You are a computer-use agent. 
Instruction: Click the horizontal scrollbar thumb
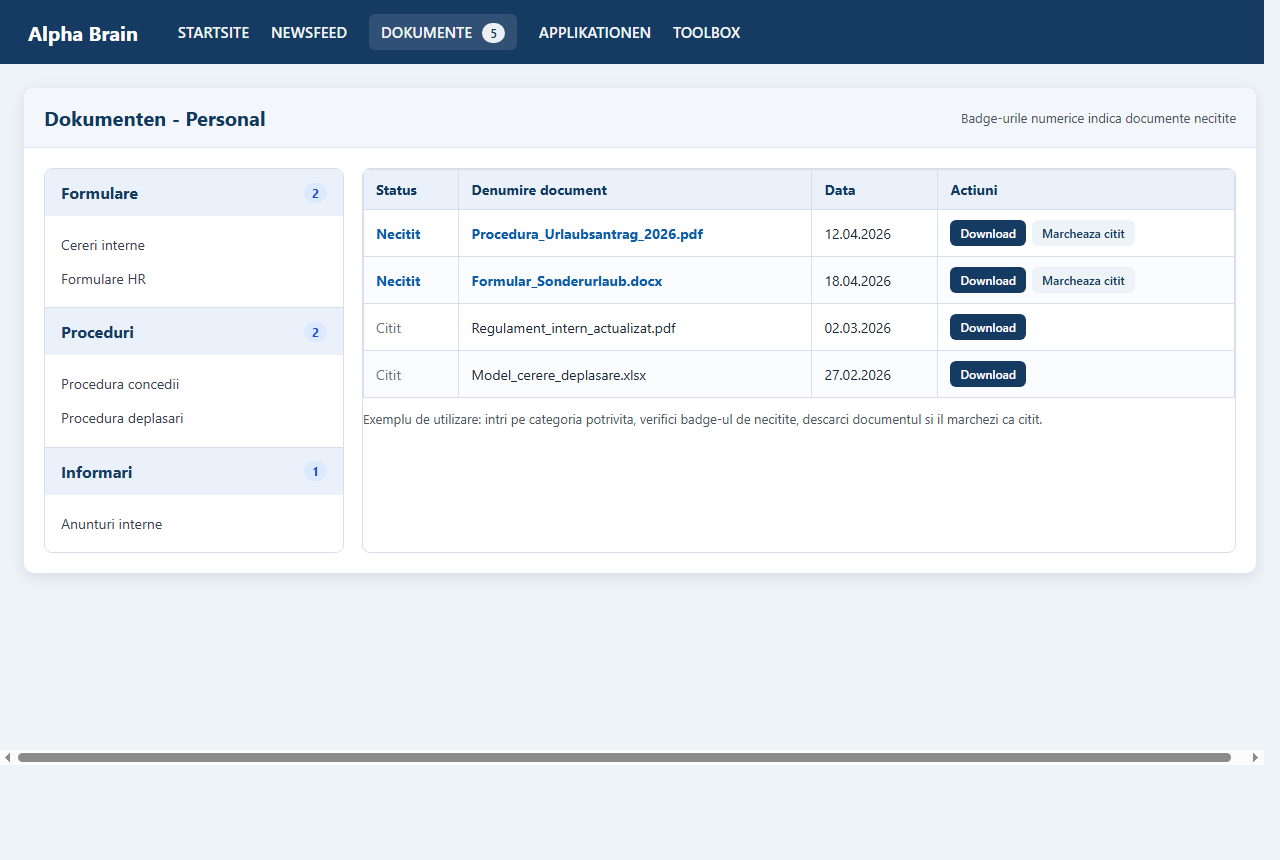[624, 757]
